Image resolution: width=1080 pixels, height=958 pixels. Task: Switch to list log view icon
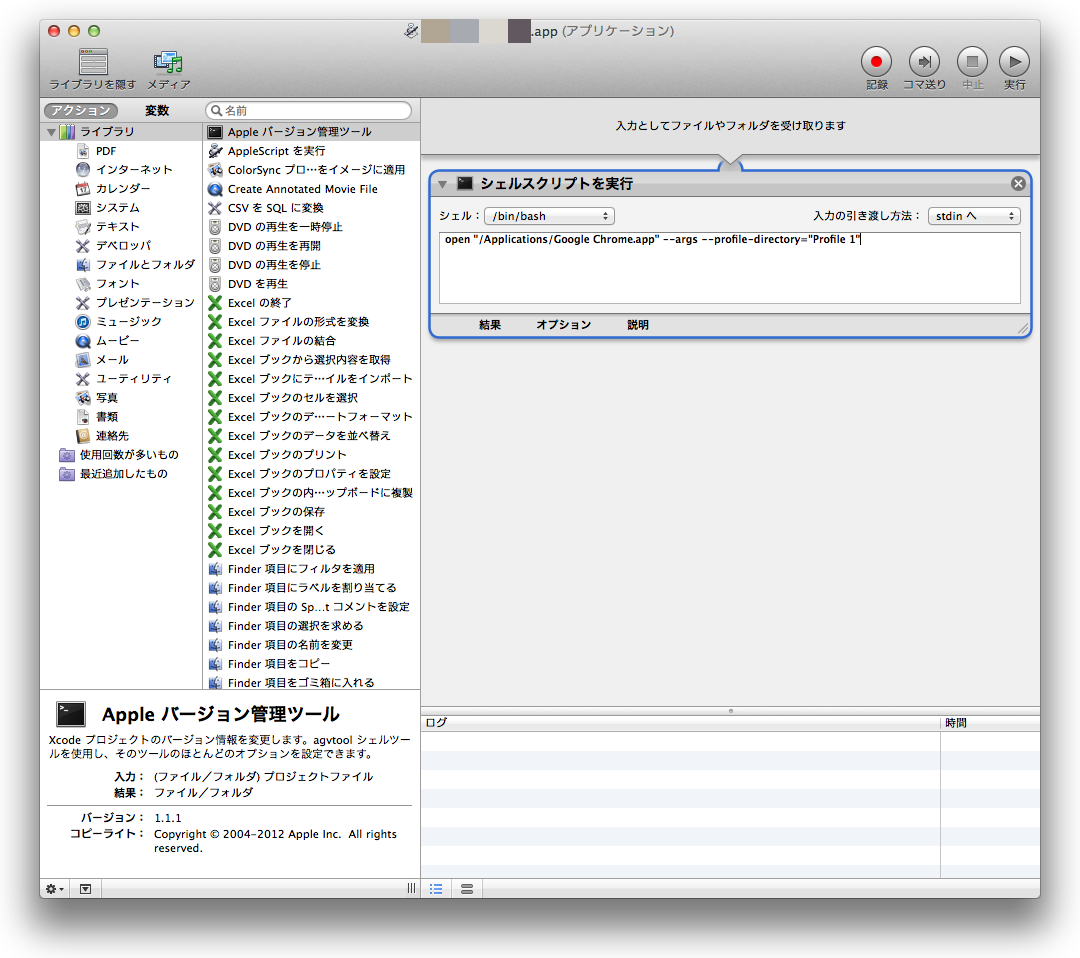pyautogui.click(x=436, y=888)
